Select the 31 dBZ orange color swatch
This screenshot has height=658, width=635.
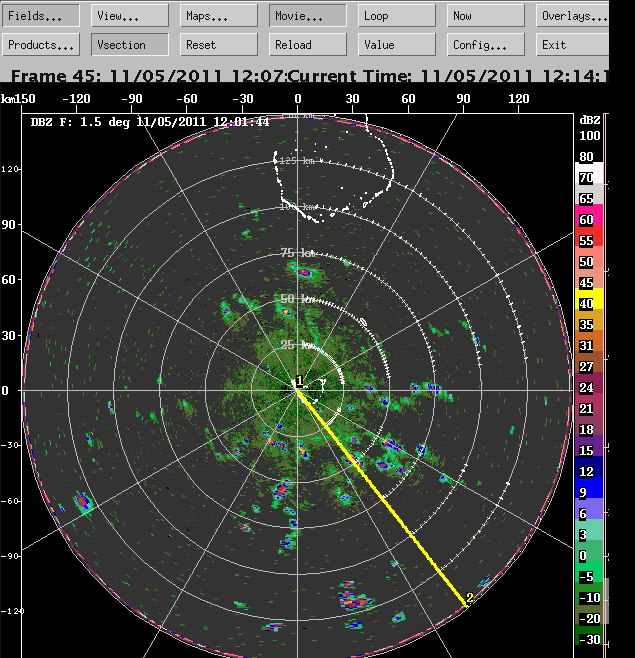coord(589,341)
